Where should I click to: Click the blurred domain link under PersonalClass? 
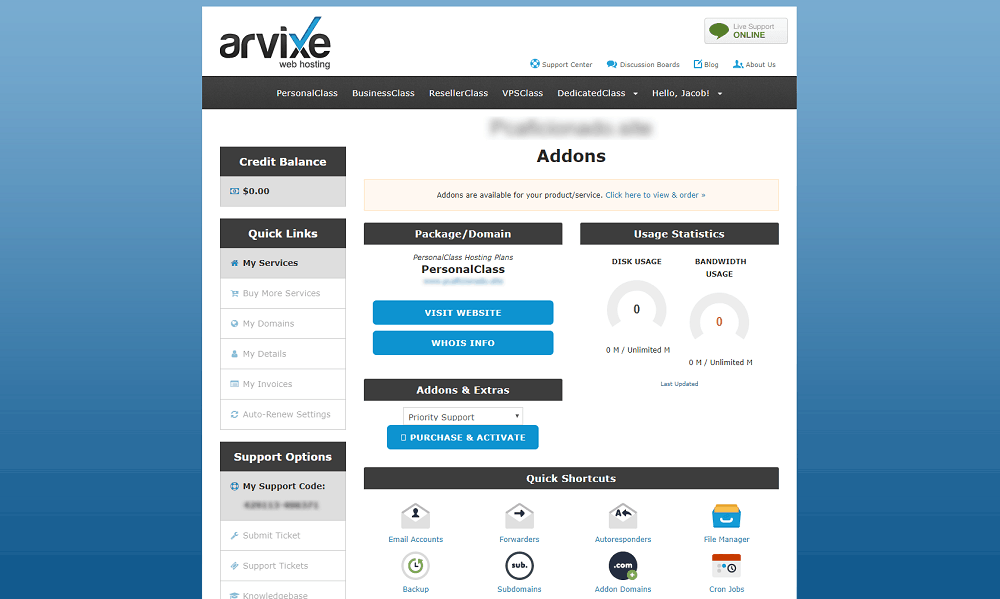point(462,281)
